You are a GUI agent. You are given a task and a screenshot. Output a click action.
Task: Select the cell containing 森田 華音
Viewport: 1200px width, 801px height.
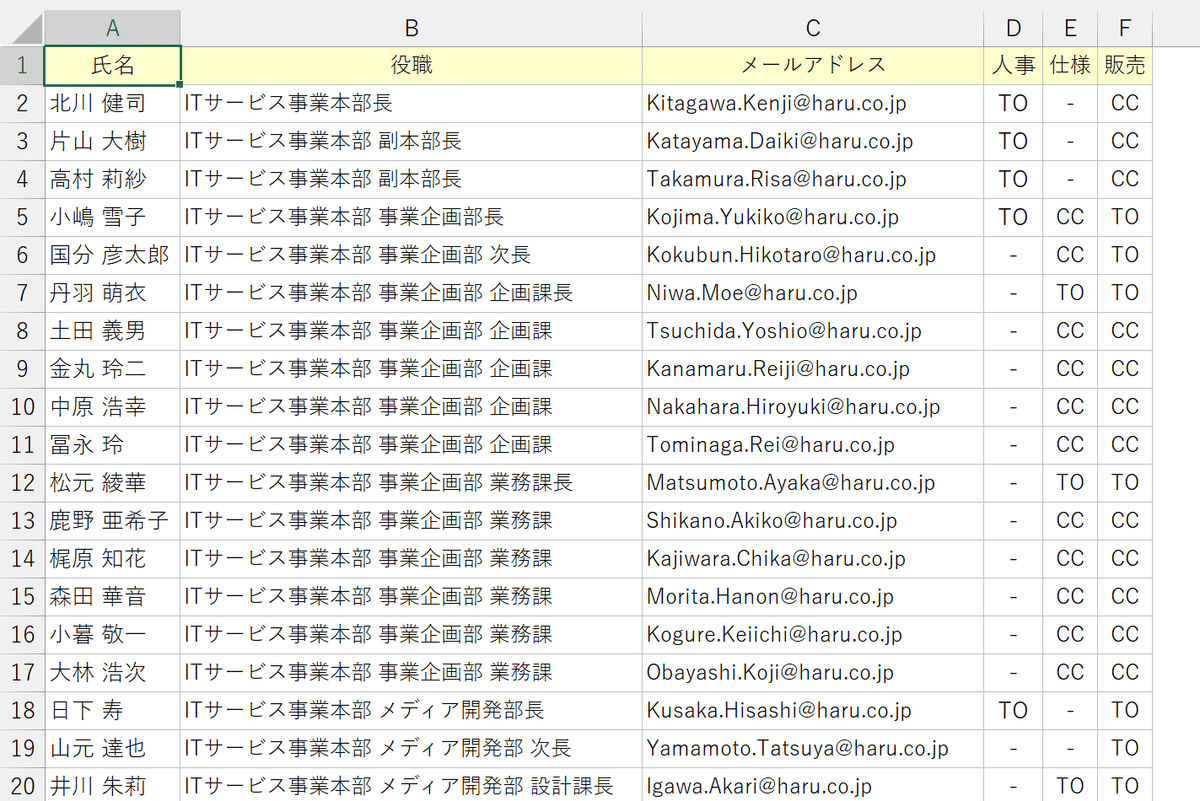113,597
